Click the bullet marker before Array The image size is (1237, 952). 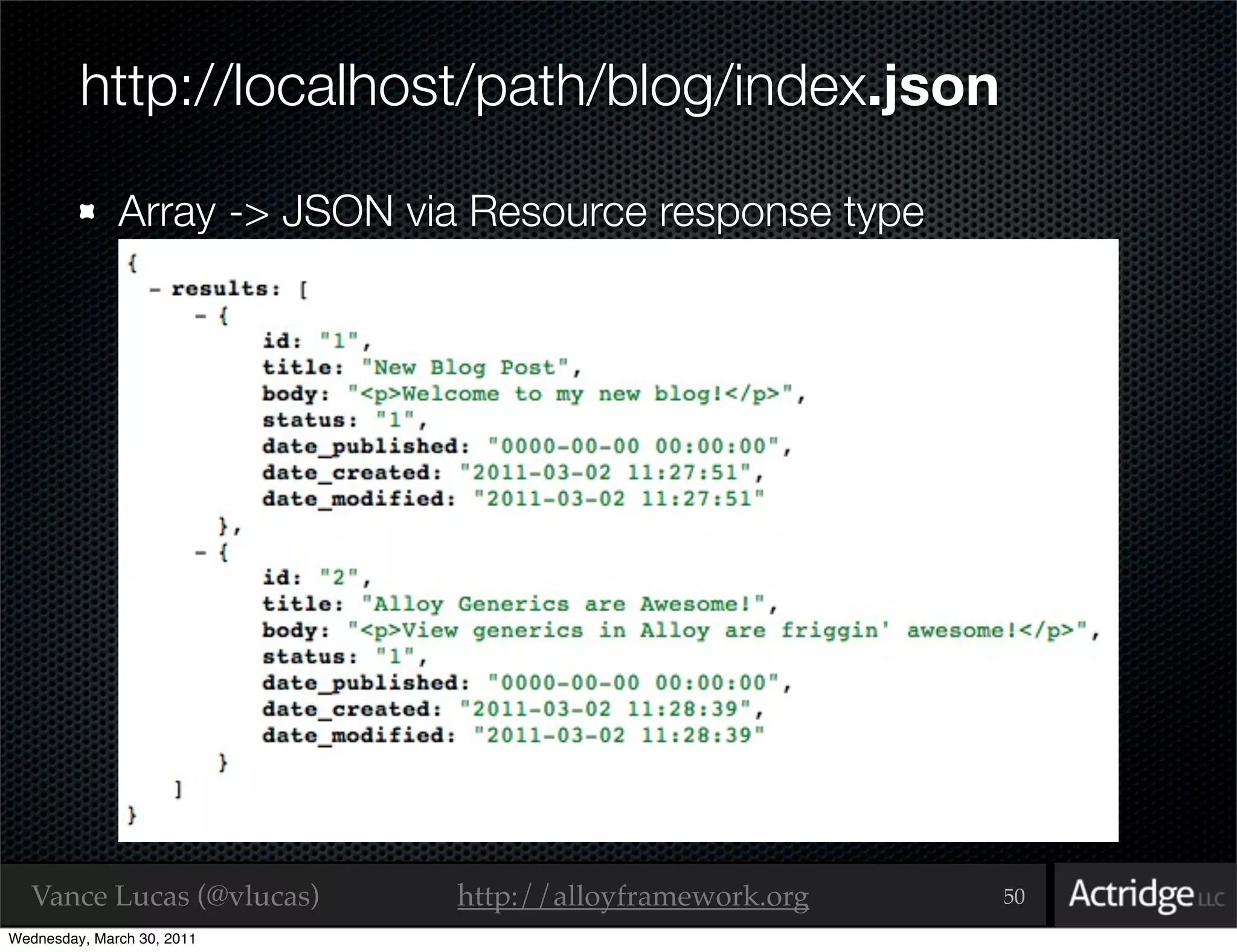click(88, 212)
